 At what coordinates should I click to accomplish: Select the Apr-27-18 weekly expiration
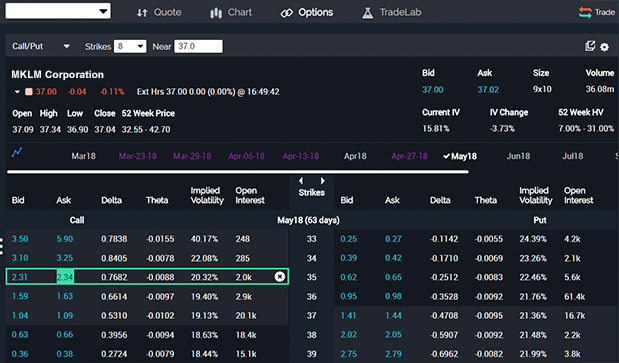(x=409, y=156)
